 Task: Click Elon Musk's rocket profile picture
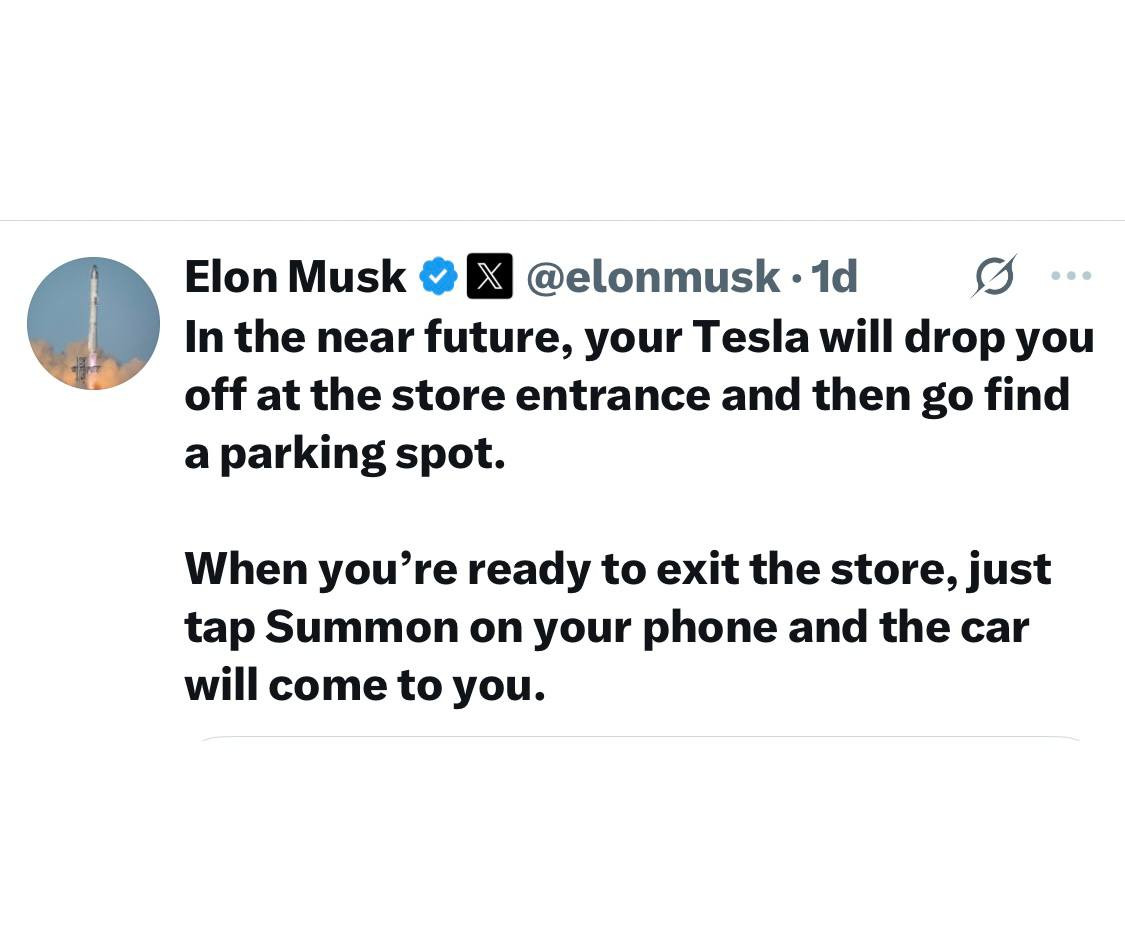click(x=93, y=323)
